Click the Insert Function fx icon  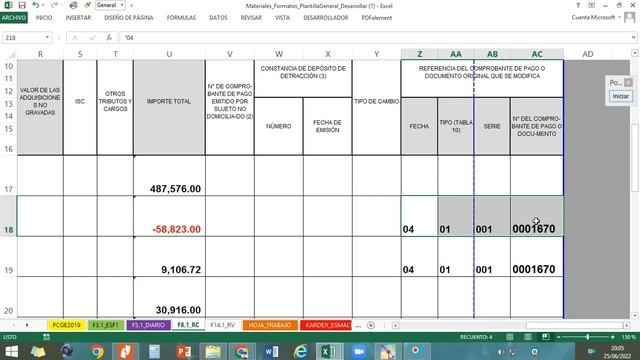[x=109, y=38]
